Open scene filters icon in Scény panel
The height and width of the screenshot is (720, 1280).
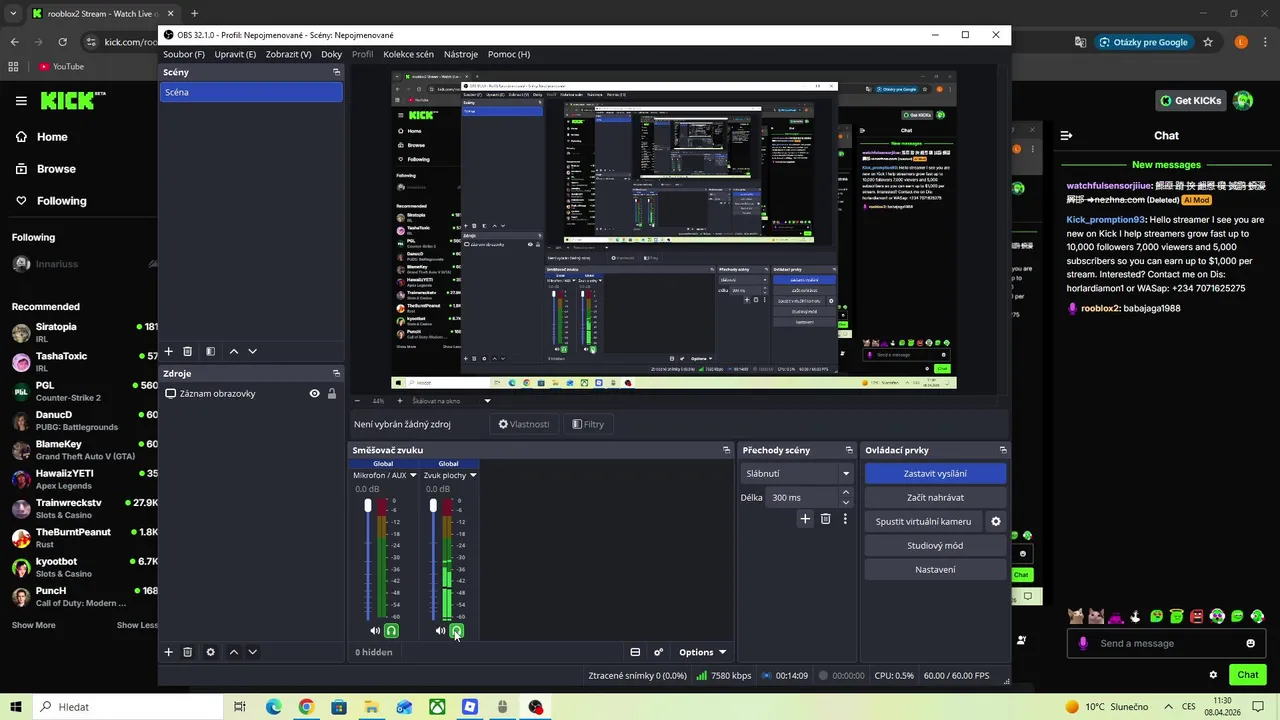[x=210, y=352]
